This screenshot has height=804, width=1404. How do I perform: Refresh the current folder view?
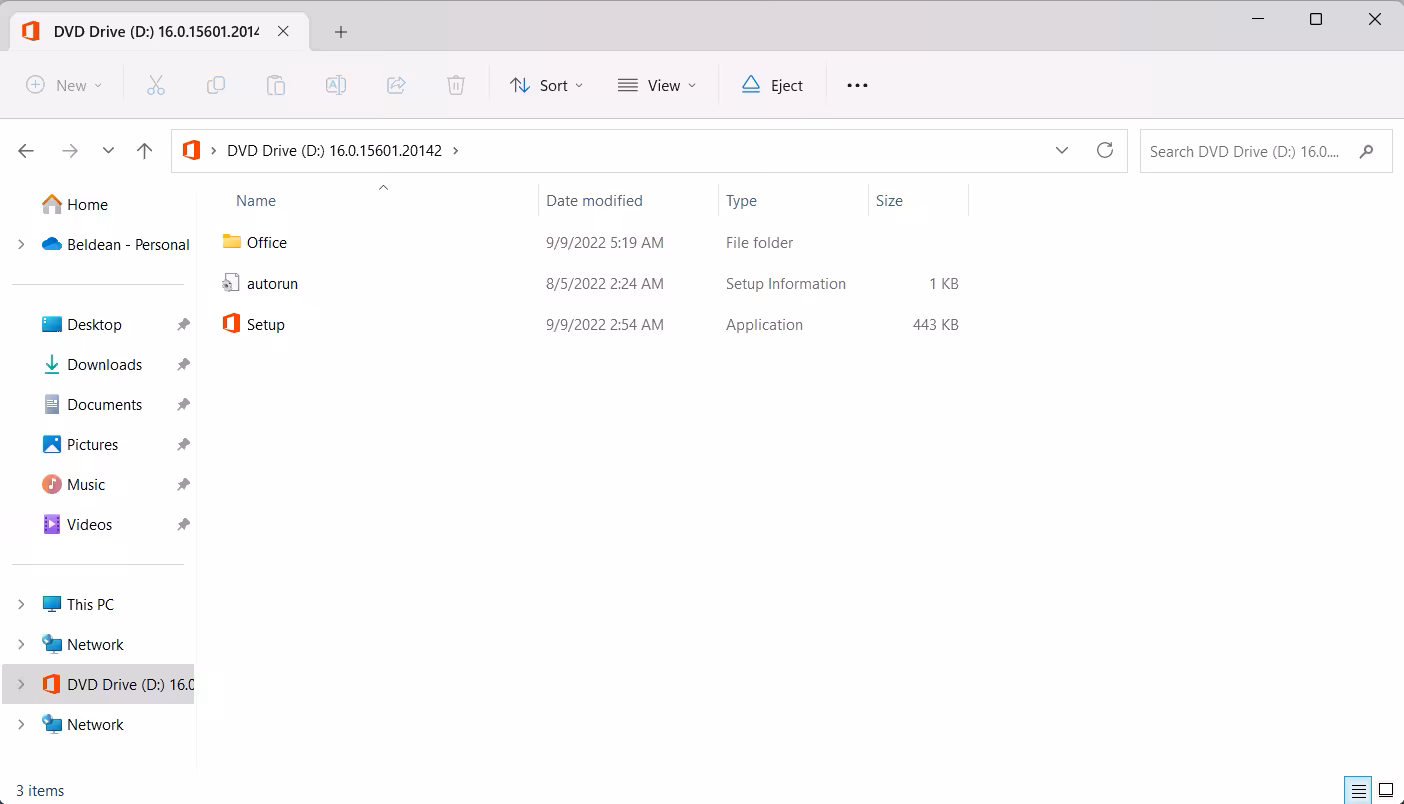1105,150
